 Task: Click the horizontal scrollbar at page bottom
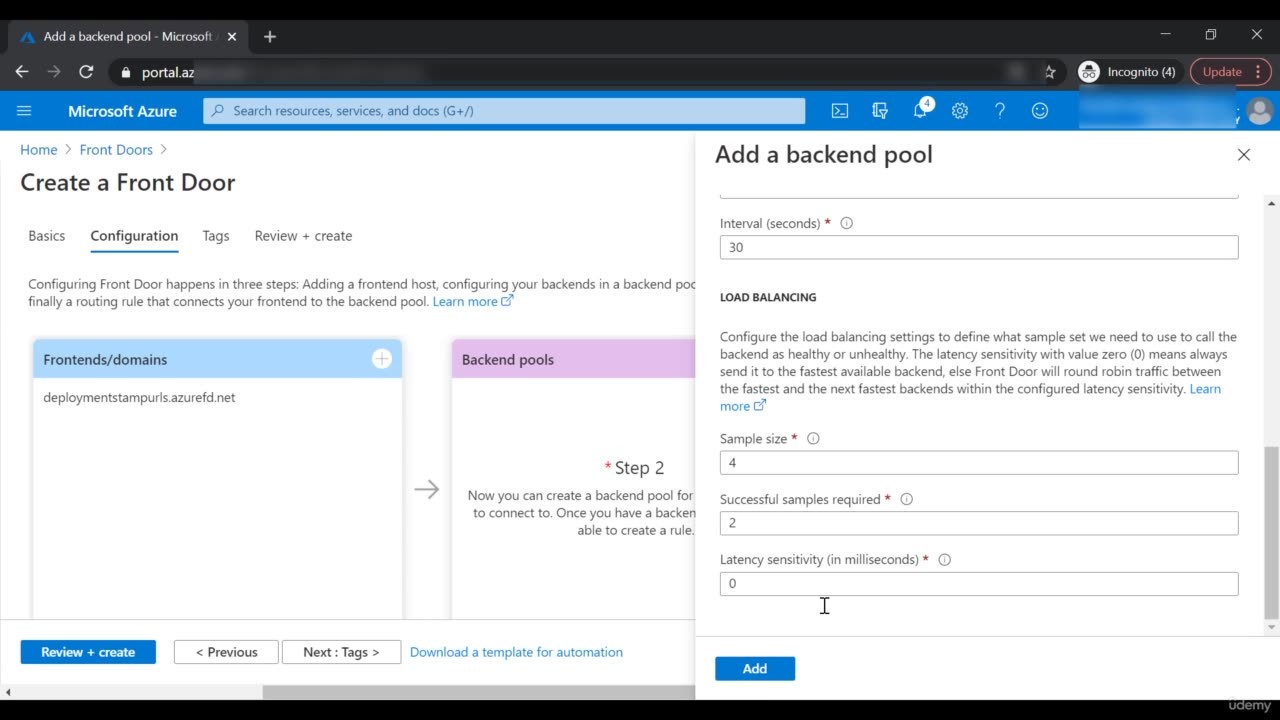[x=478, y=692]
